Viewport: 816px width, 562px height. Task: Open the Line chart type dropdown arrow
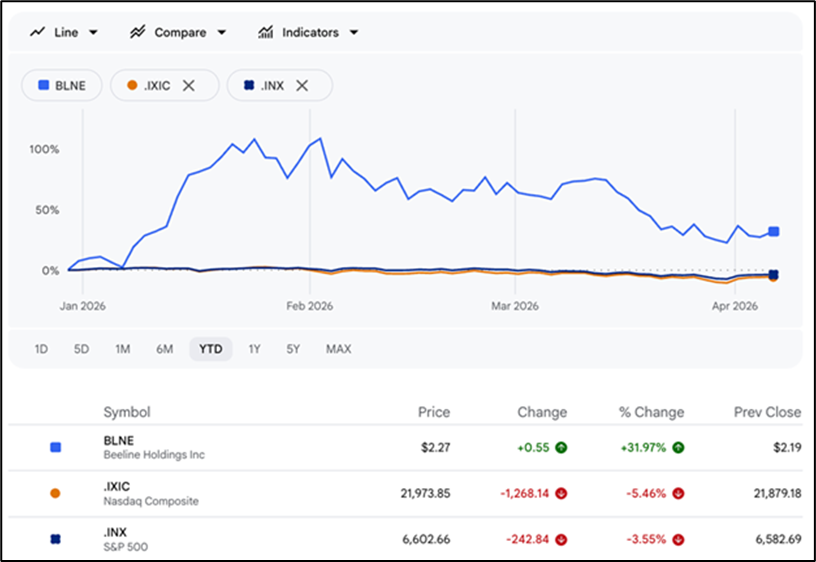point(93,32)
